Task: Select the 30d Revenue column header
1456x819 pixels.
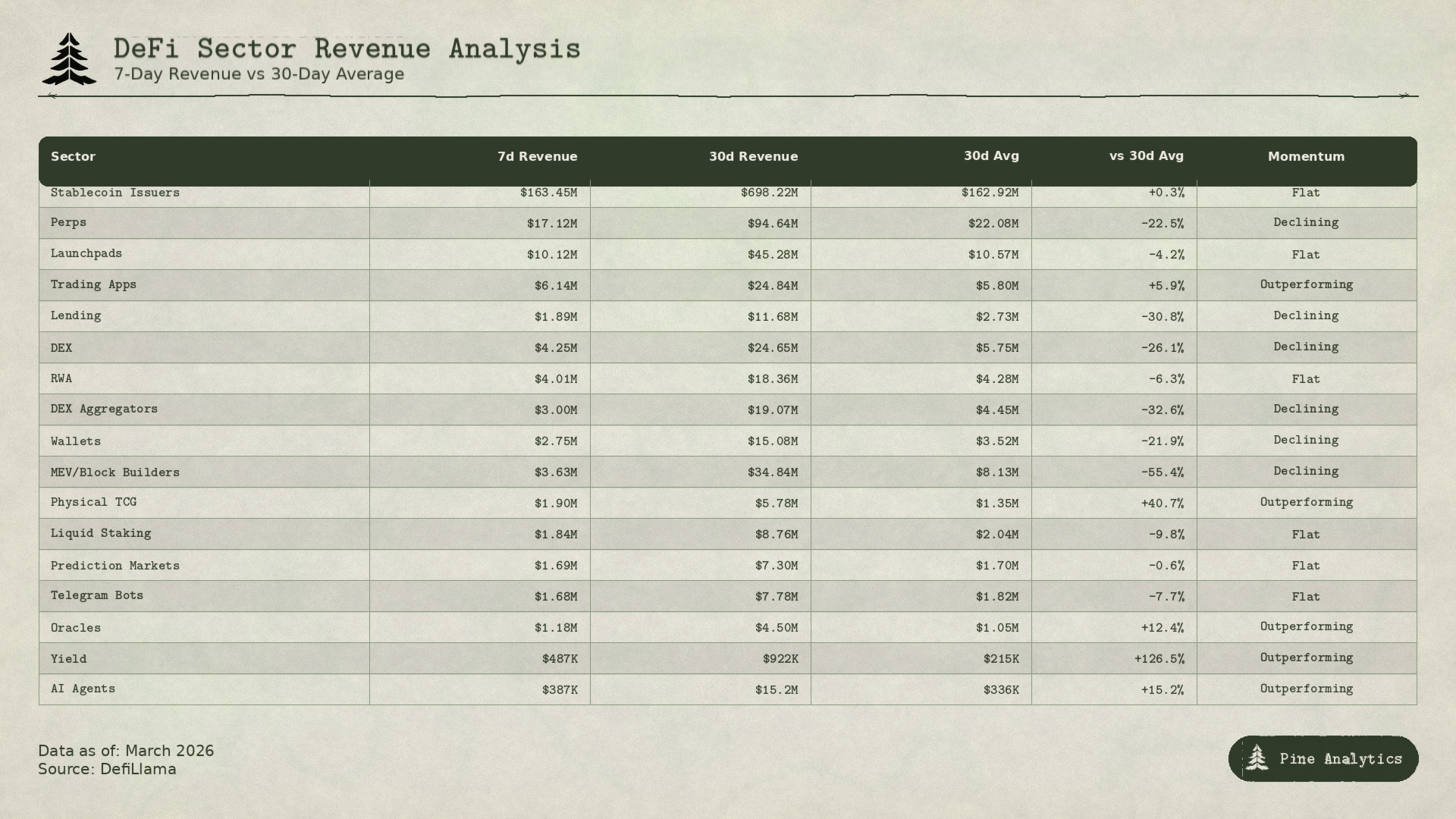Action: (x=753, y=156)
